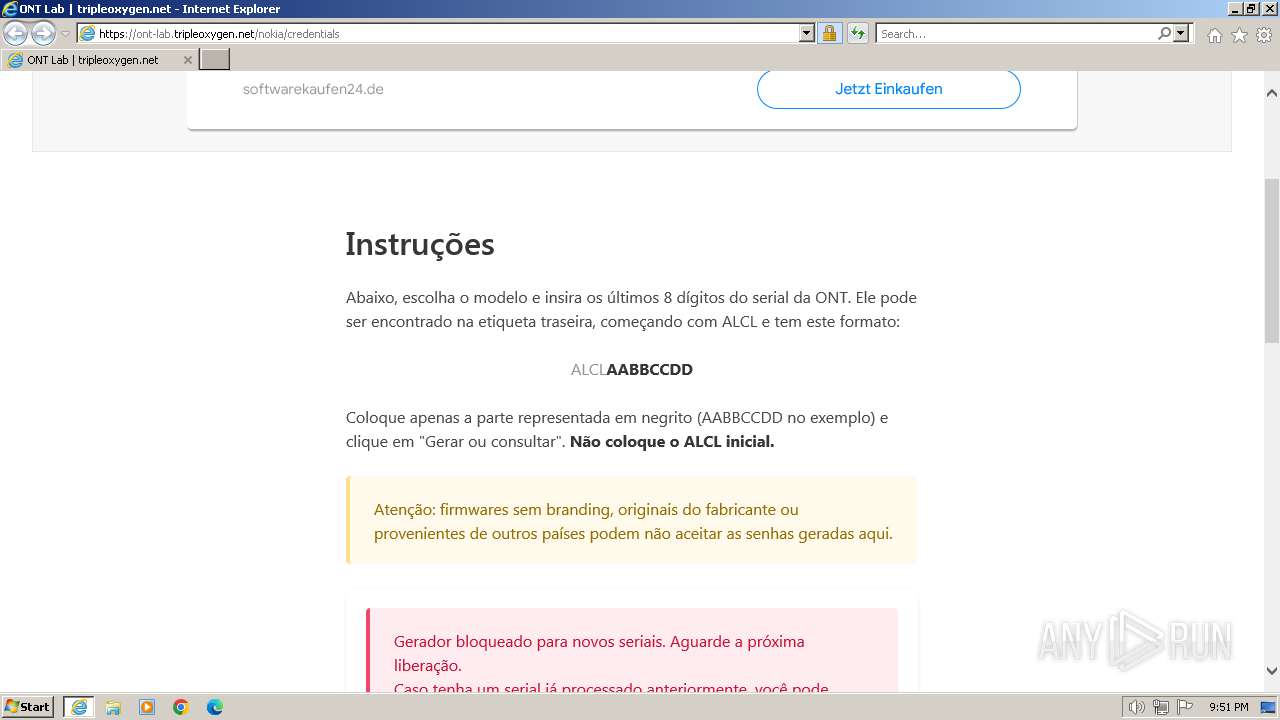Open the softwarekaufen24.de ad link
Viewport: 1280px width, 720px height.
313,89
